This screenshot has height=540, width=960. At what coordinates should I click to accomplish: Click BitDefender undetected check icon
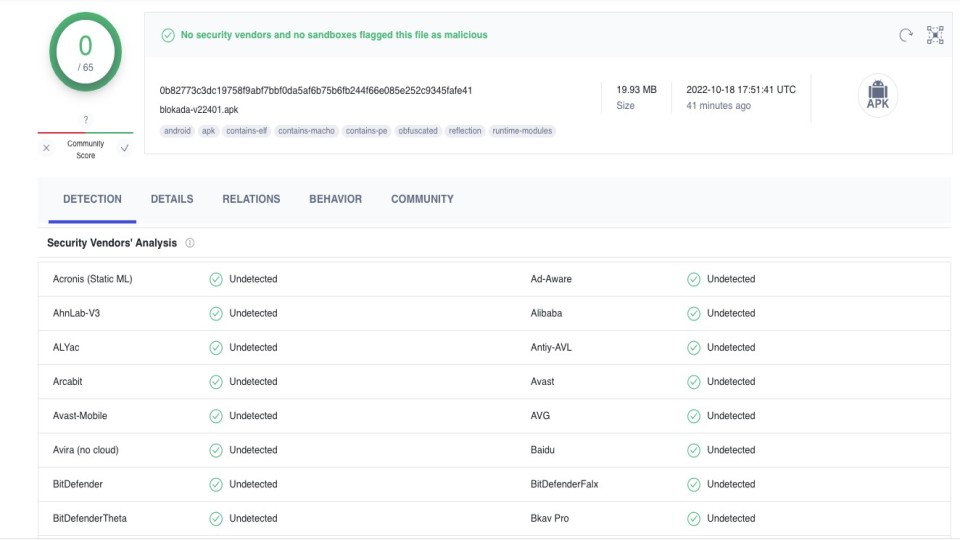(216, 485)
